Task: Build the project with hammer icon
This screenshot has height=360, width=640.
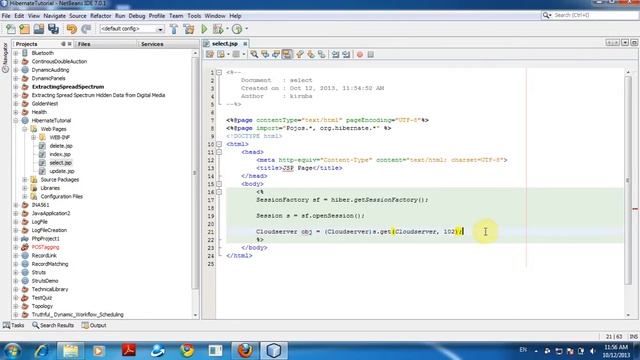Action: click(174, 29)
